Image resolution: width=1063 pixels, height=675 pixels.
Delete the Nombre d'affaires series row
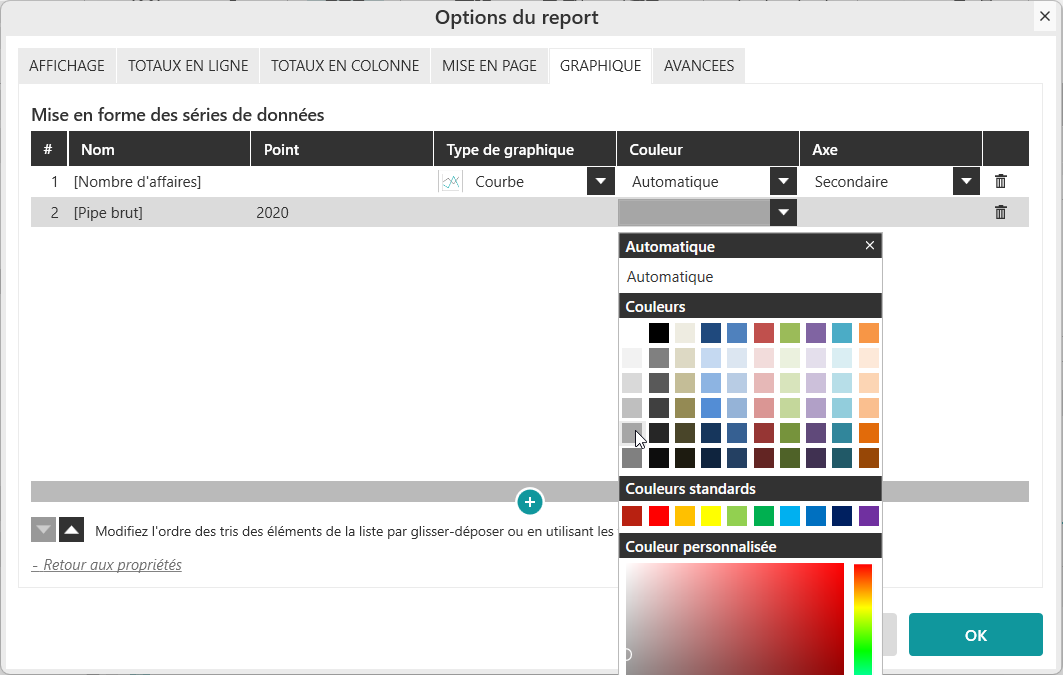coord(1000,182)
